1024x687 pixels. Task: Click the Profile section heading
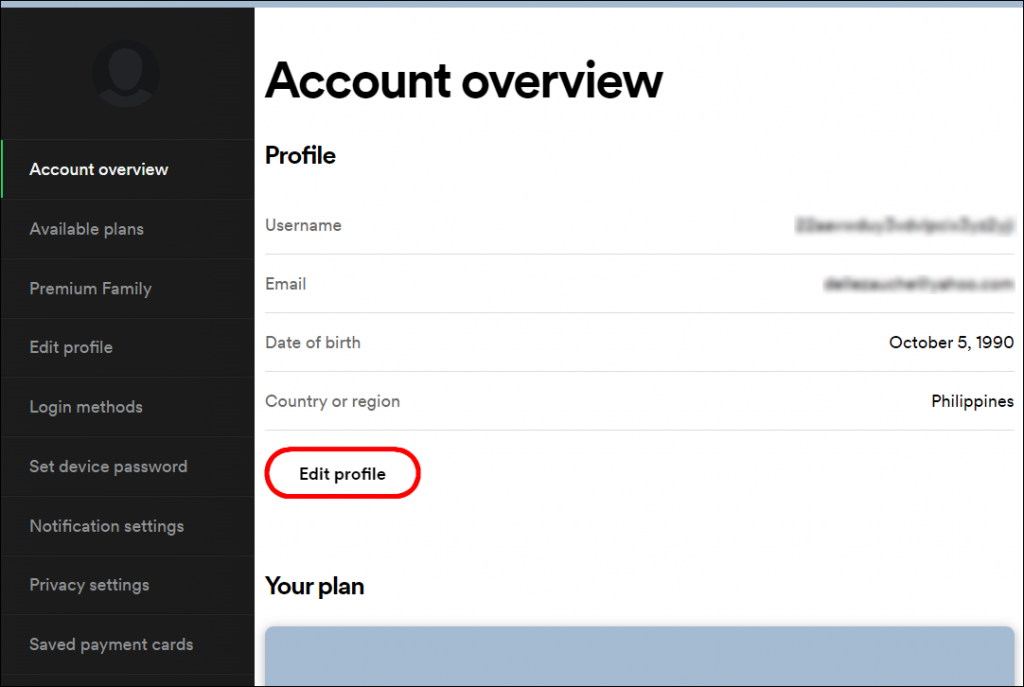(x=299, y=155)
